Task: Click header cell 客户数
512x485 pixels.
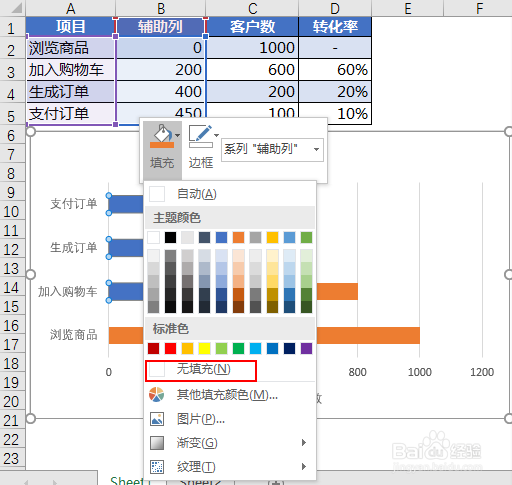Action: 252,27
